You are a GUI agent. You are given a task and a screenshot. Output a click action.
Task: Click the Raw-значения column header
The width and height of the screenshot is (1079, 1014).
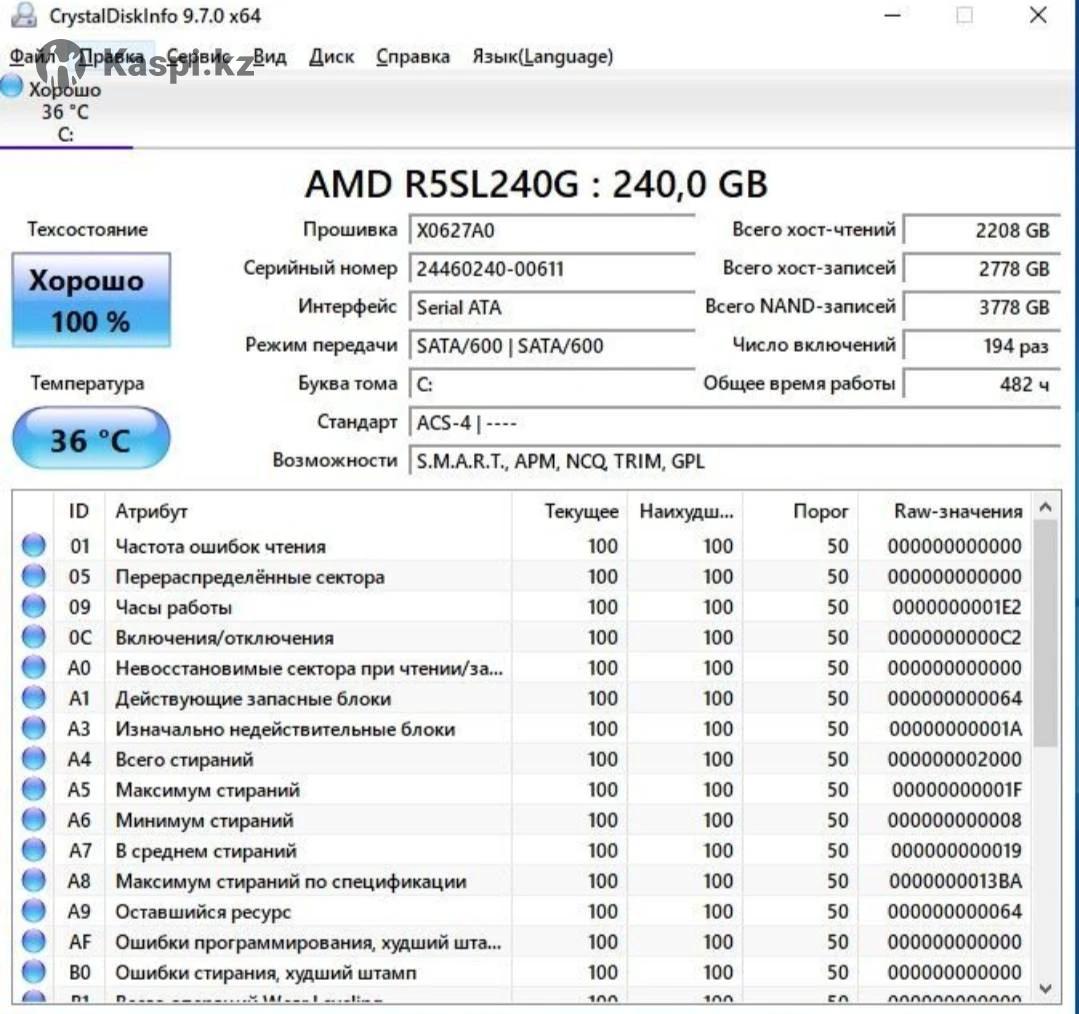[x=957, y=511]
